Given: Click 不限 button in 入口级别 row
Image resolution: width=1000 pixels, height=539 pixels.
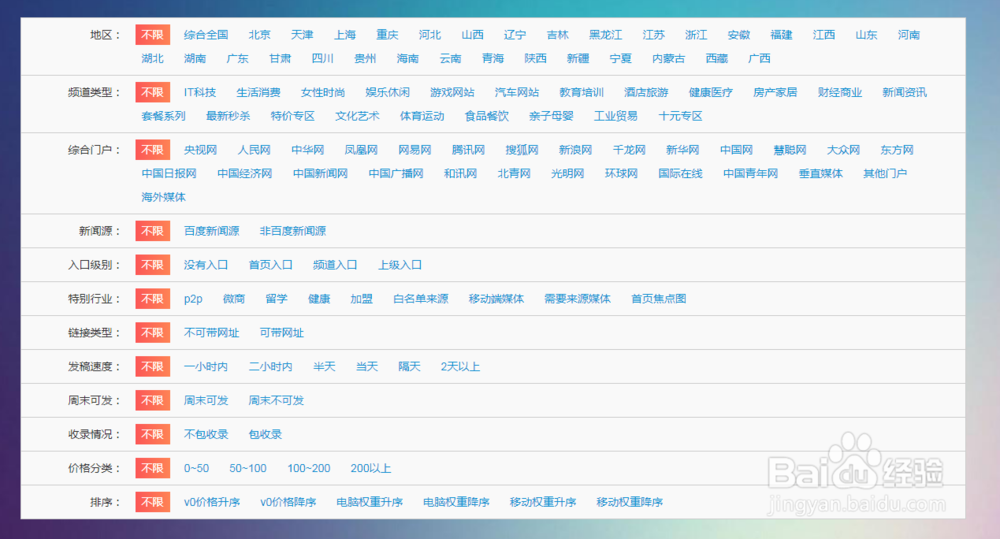Looking at the screenshot, I should [x=152, y=265].
